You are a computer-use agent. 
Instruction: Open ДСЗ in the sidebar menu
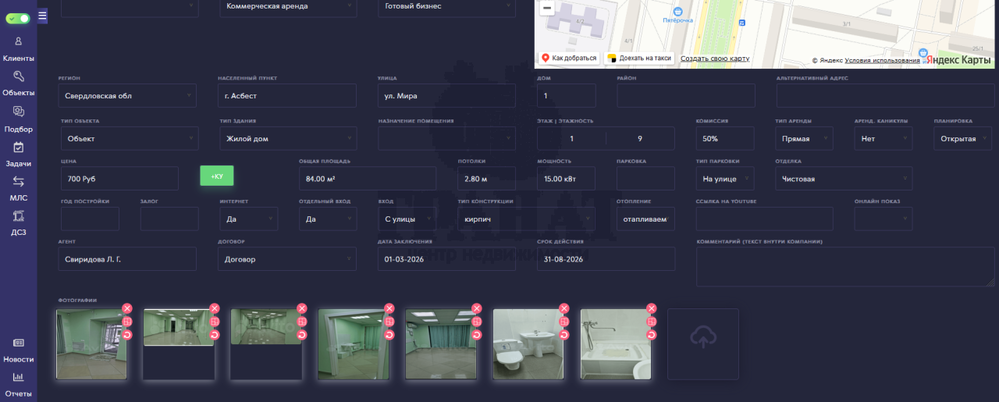(18, 223)
